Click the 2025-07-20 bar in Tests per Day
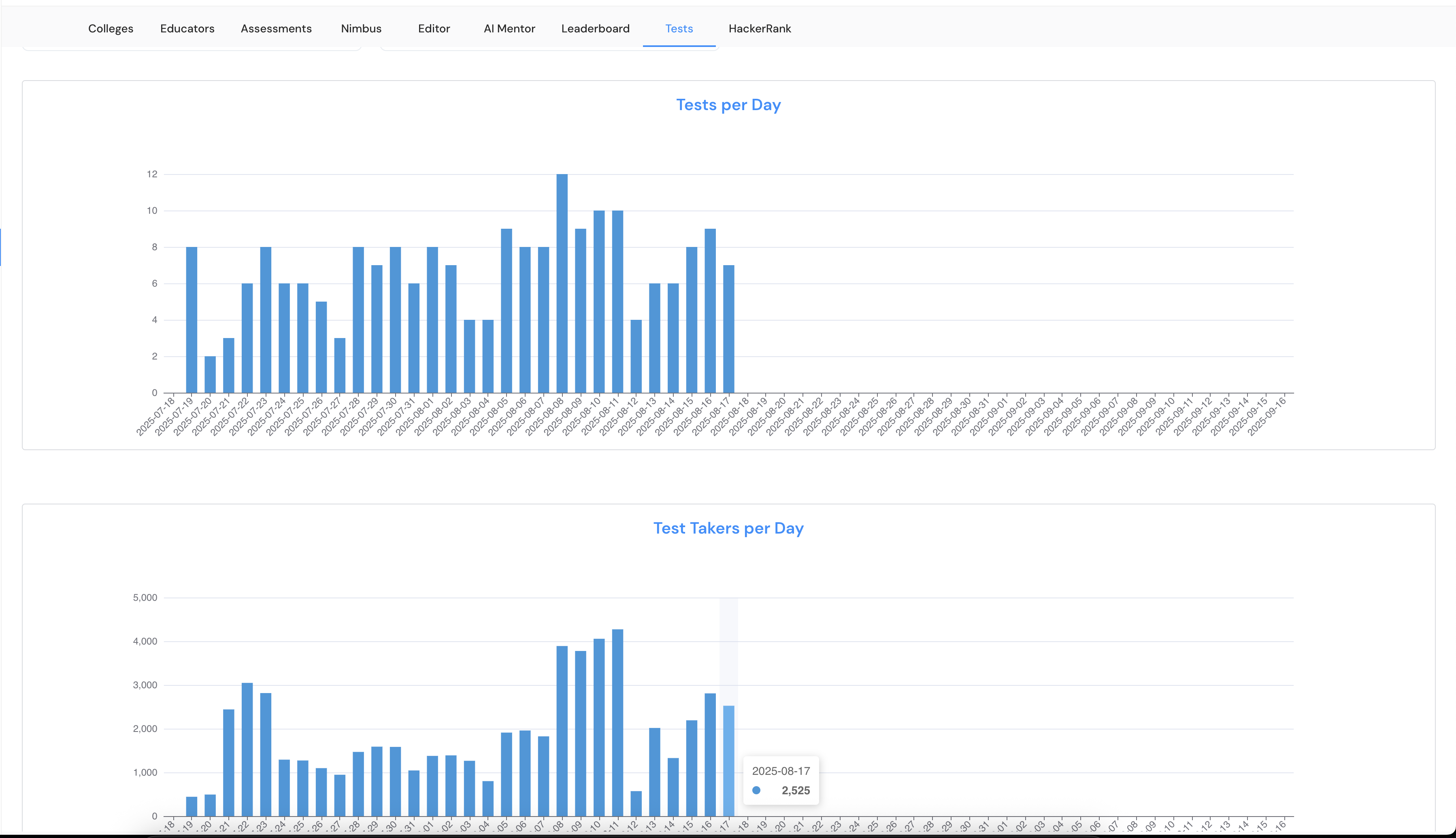The width and height of the screenshot is (1456, 838). [x=210, y=375]
